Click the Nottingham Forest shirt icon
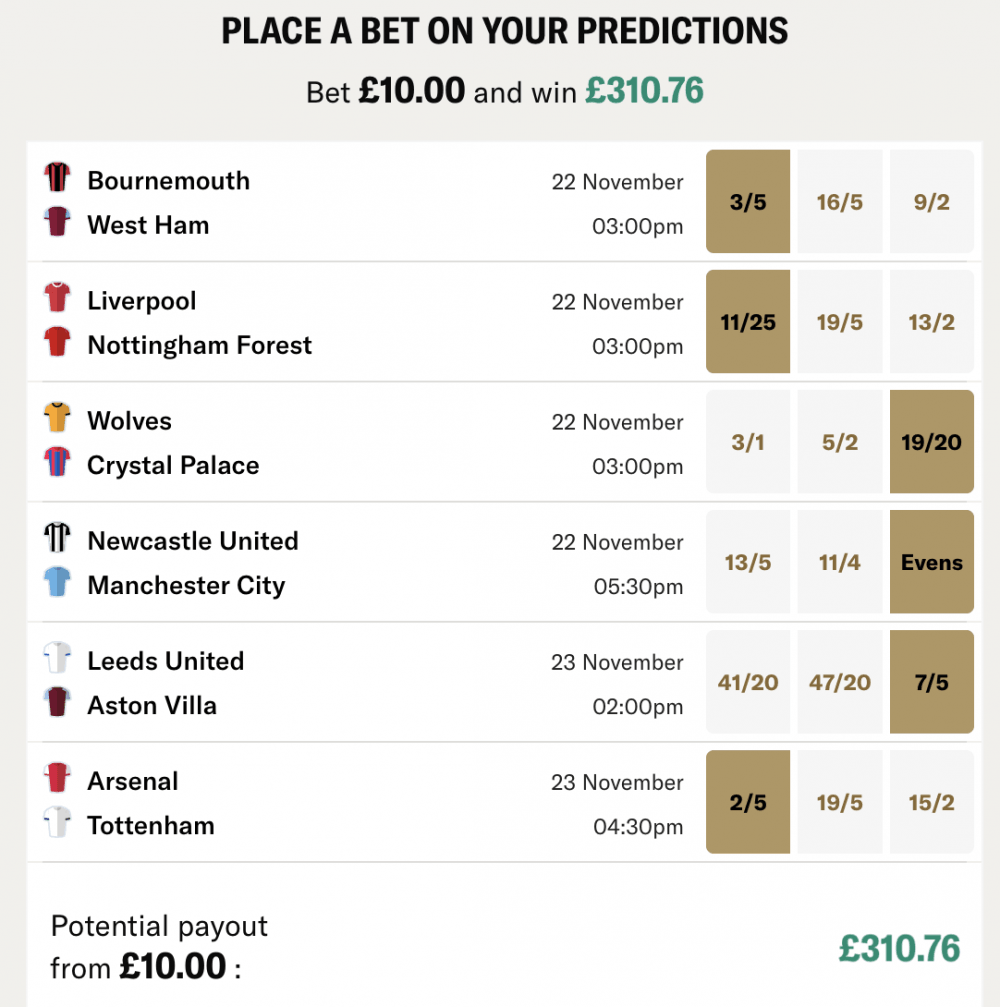The width and height of the screenshot is (1000, 1007). click(57, 345)
